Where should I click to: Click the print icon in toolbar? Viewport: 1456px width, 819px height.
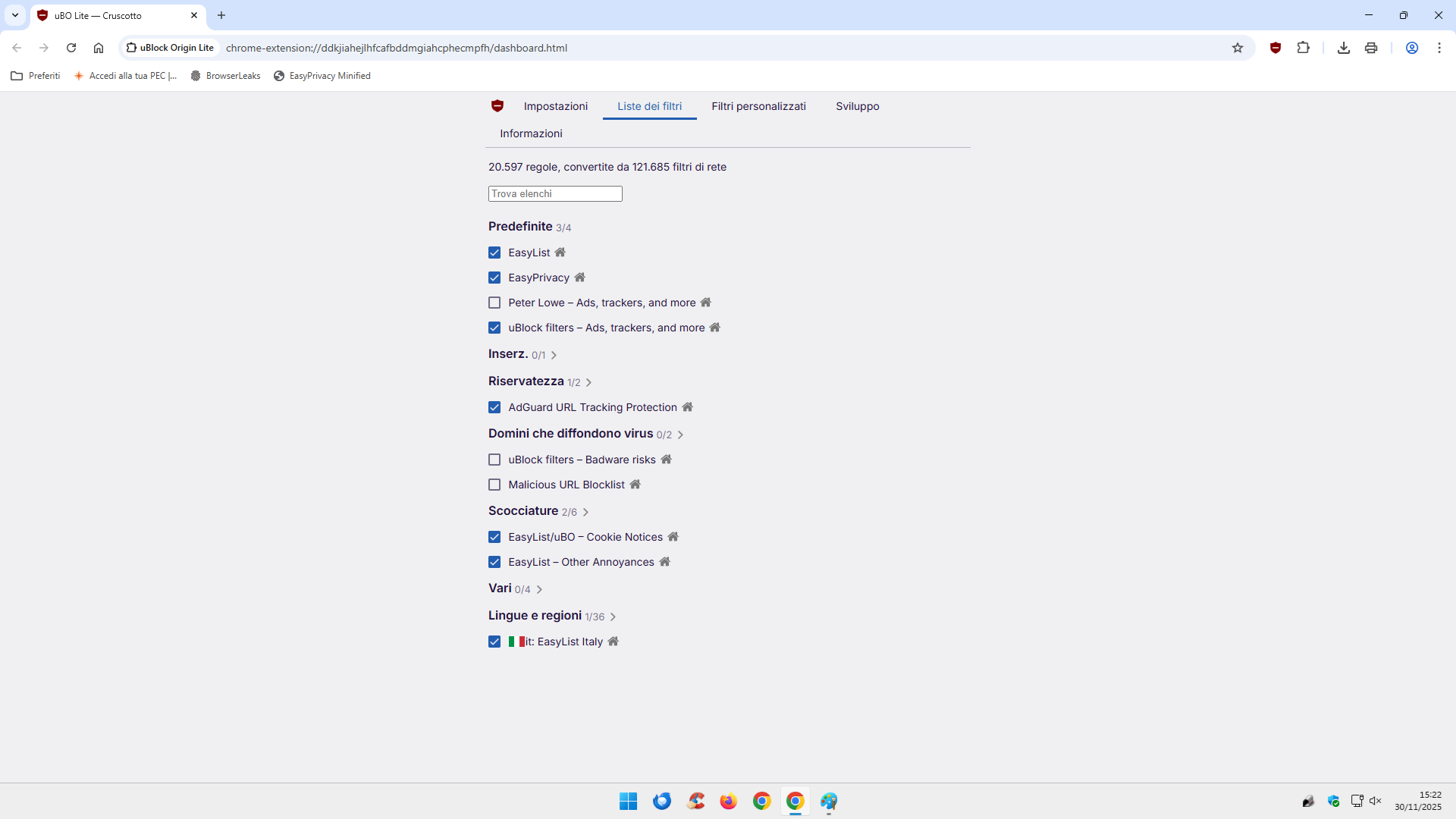coord(1371,48)
